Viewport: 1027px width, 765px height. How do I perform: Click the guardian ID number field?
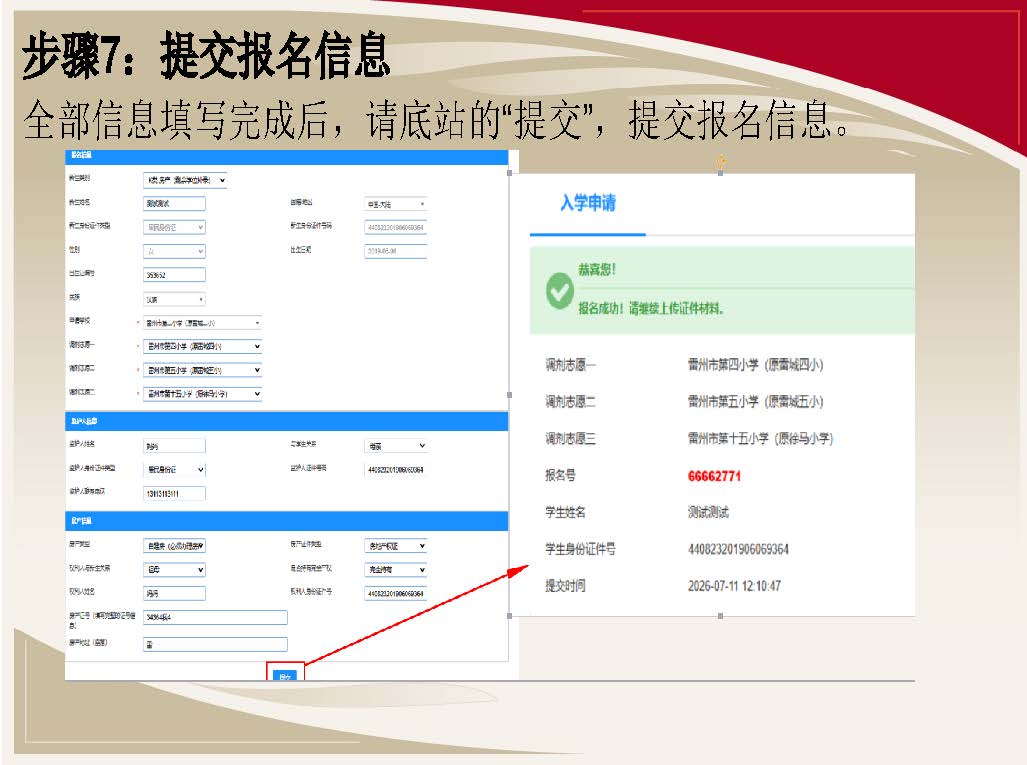pos(396,470)
